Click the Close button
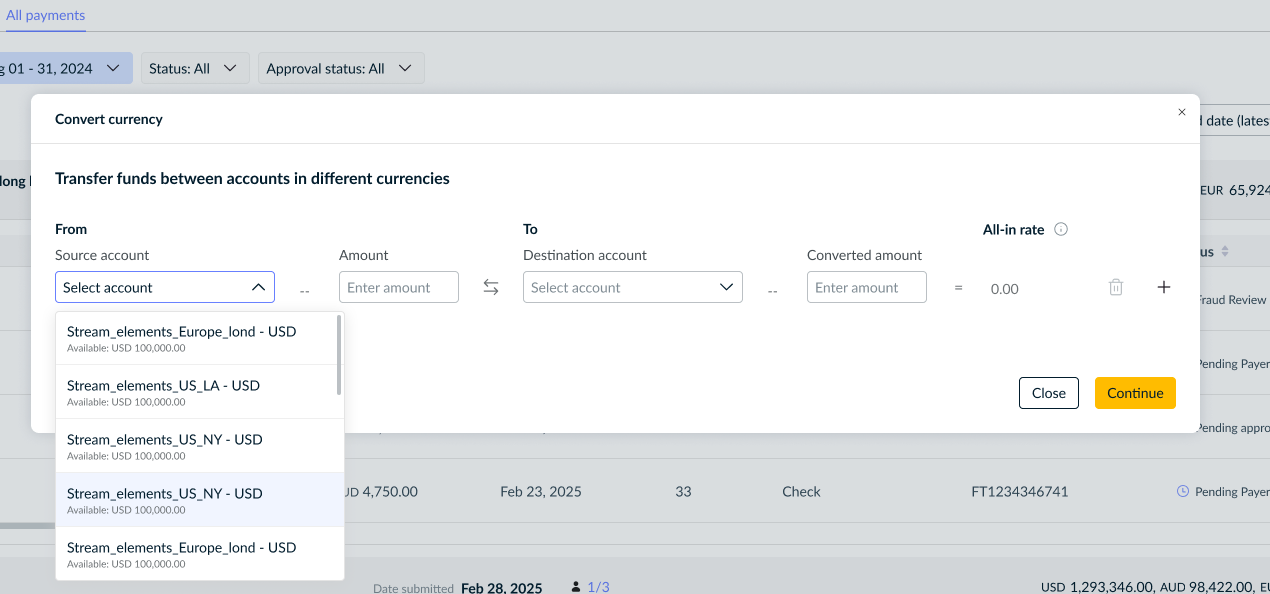The width and height of the screenshot is (1270, 594). point(1049,393)
